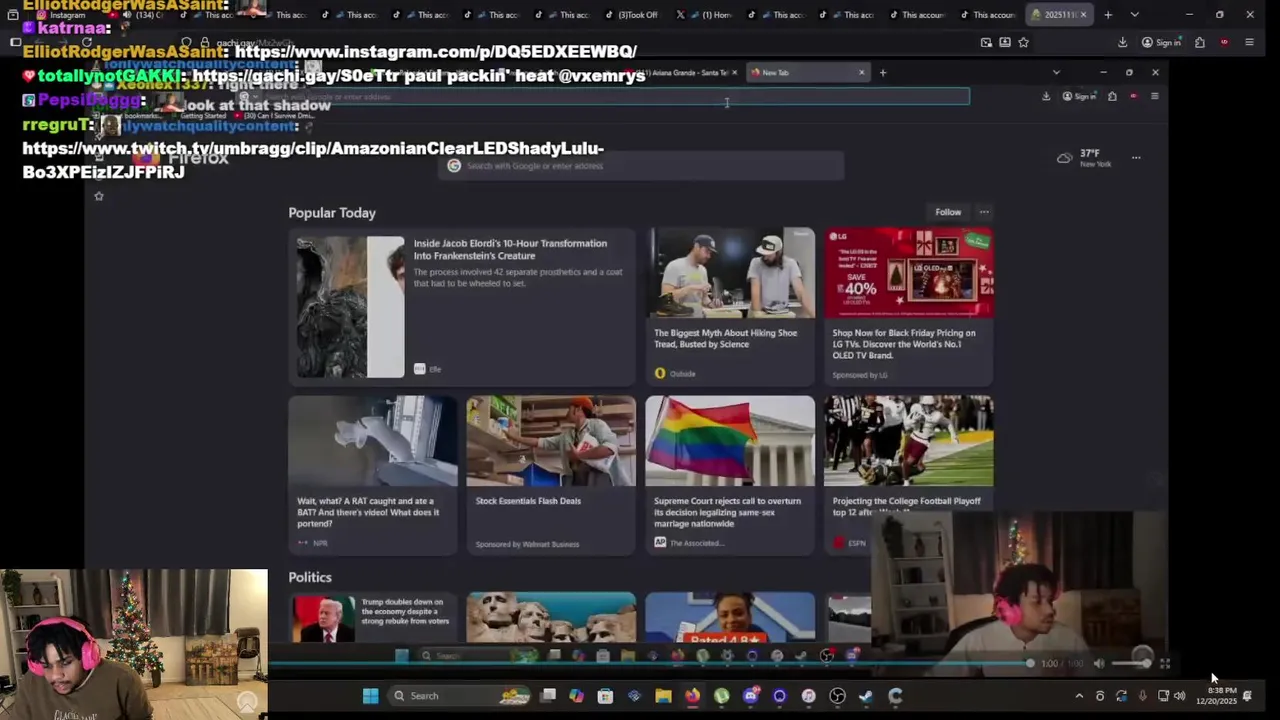Show hidden system tray icons

pos(1079,696)
